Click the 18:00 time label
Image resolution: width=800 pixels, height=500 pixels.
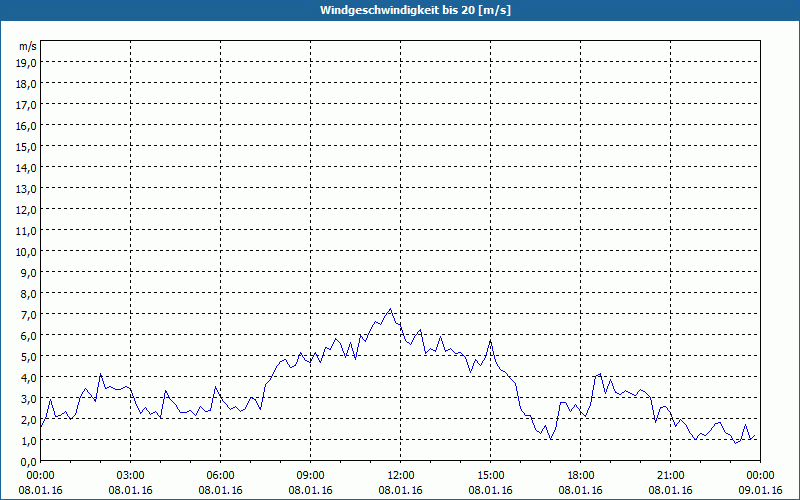[x=581, y=476]
